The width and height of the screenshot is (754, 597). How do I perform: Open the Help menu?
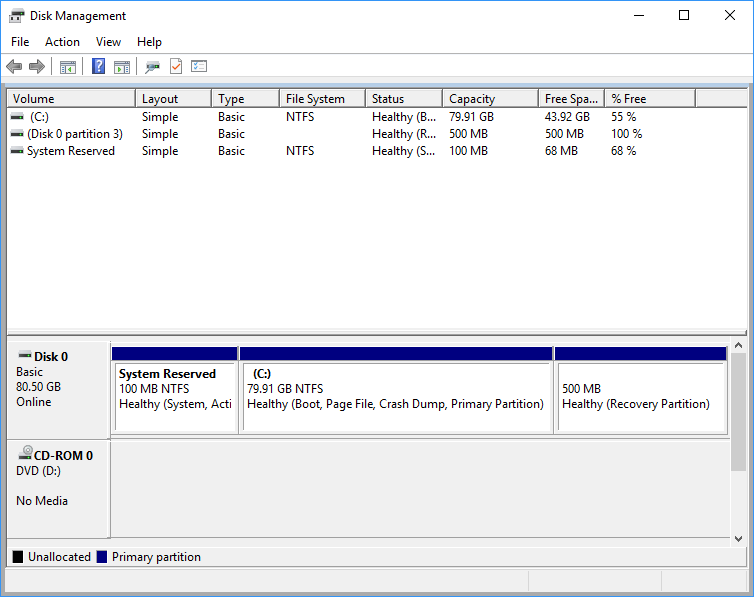coord(149,42)
